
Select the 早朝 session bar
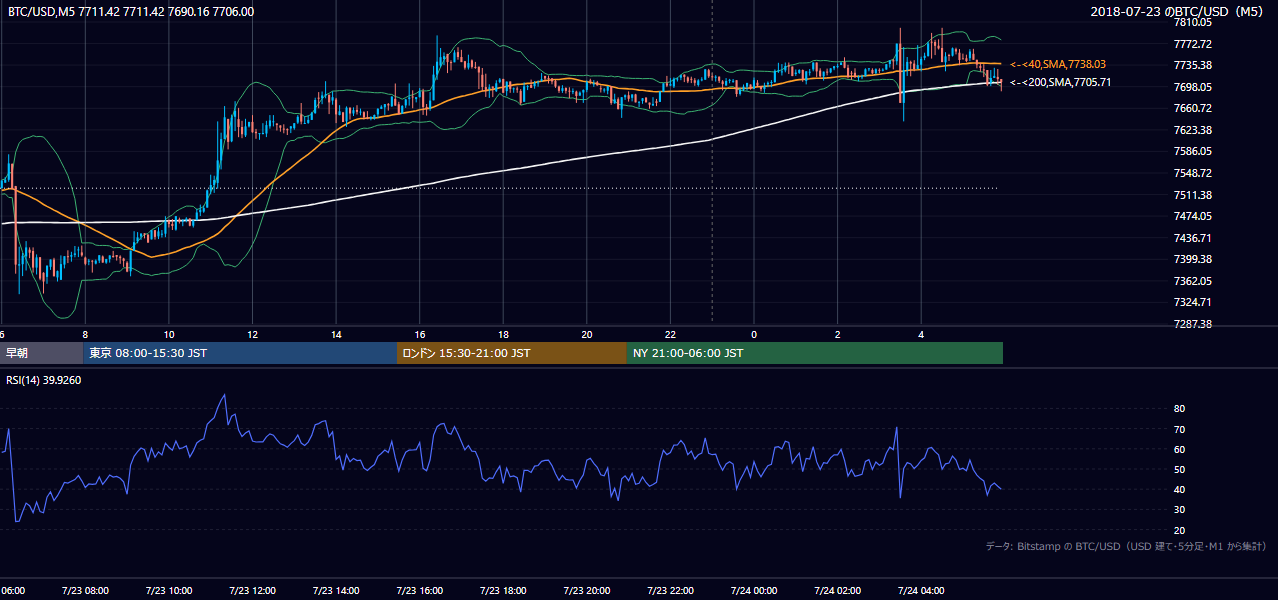(41, 353)
